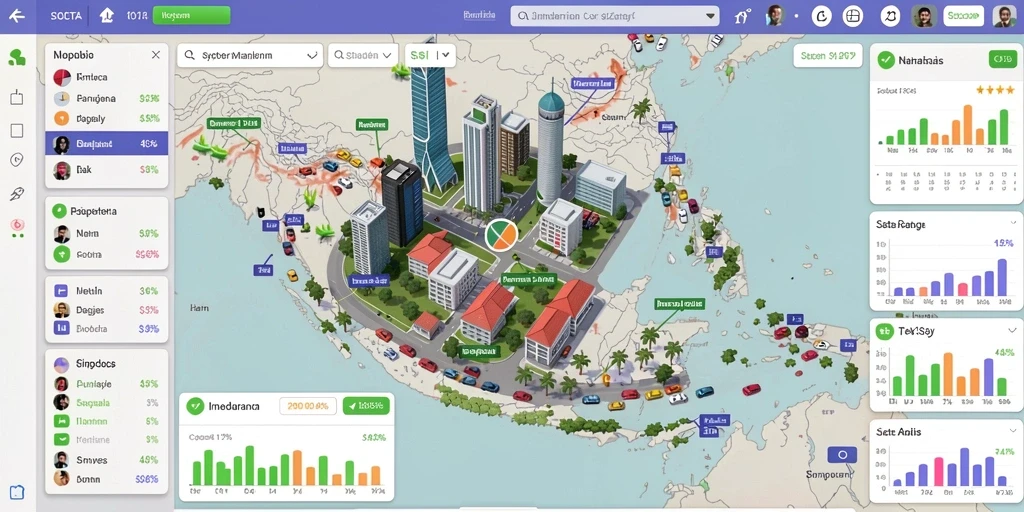Viewport: 1024px width, 512px height.
Task: Click the orange-green pie marker on map
Action: click(502, 235)
